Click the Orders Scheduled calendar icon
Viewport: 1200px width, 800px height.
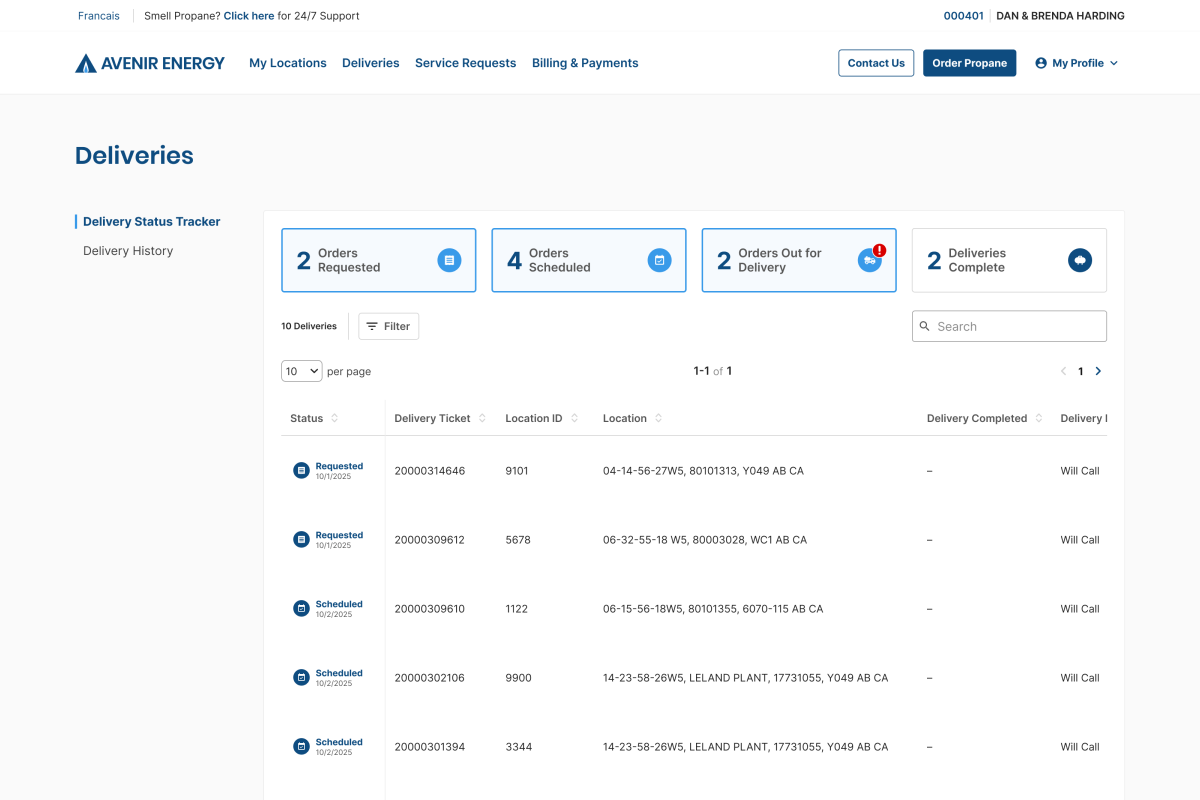[x=659, y=260]
